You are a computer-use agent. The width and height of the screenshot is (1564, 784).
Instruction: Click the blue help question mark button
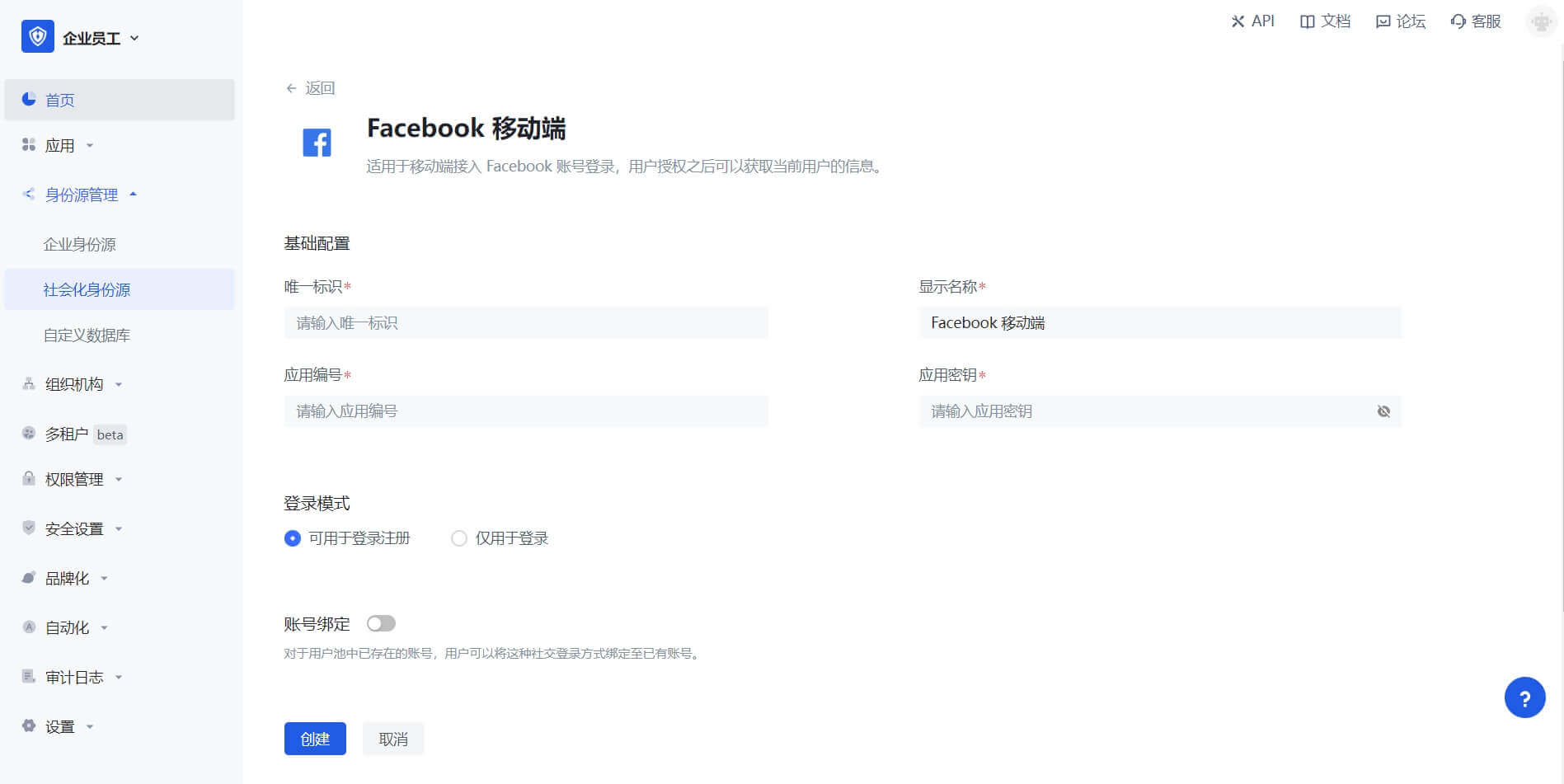pyautogui.click(x=1524, y=698)
